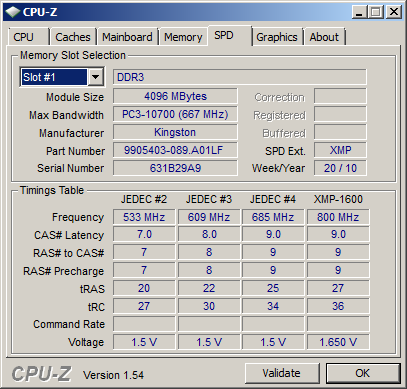Click the PC3-10700 (667 MHz) bandwidth value
Viewport: 407px width, 389px height.
pos(175,114)
